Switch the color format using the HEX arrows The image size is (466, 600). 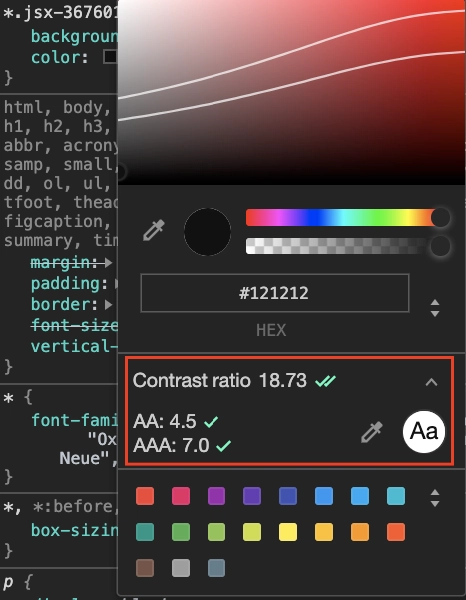click(435, 308)
